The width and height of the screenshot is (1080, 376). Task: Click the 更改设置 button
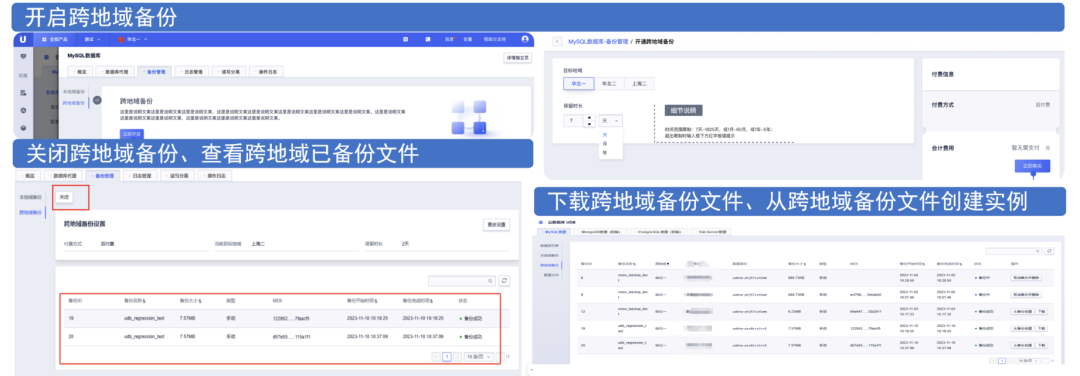point(496,225)
